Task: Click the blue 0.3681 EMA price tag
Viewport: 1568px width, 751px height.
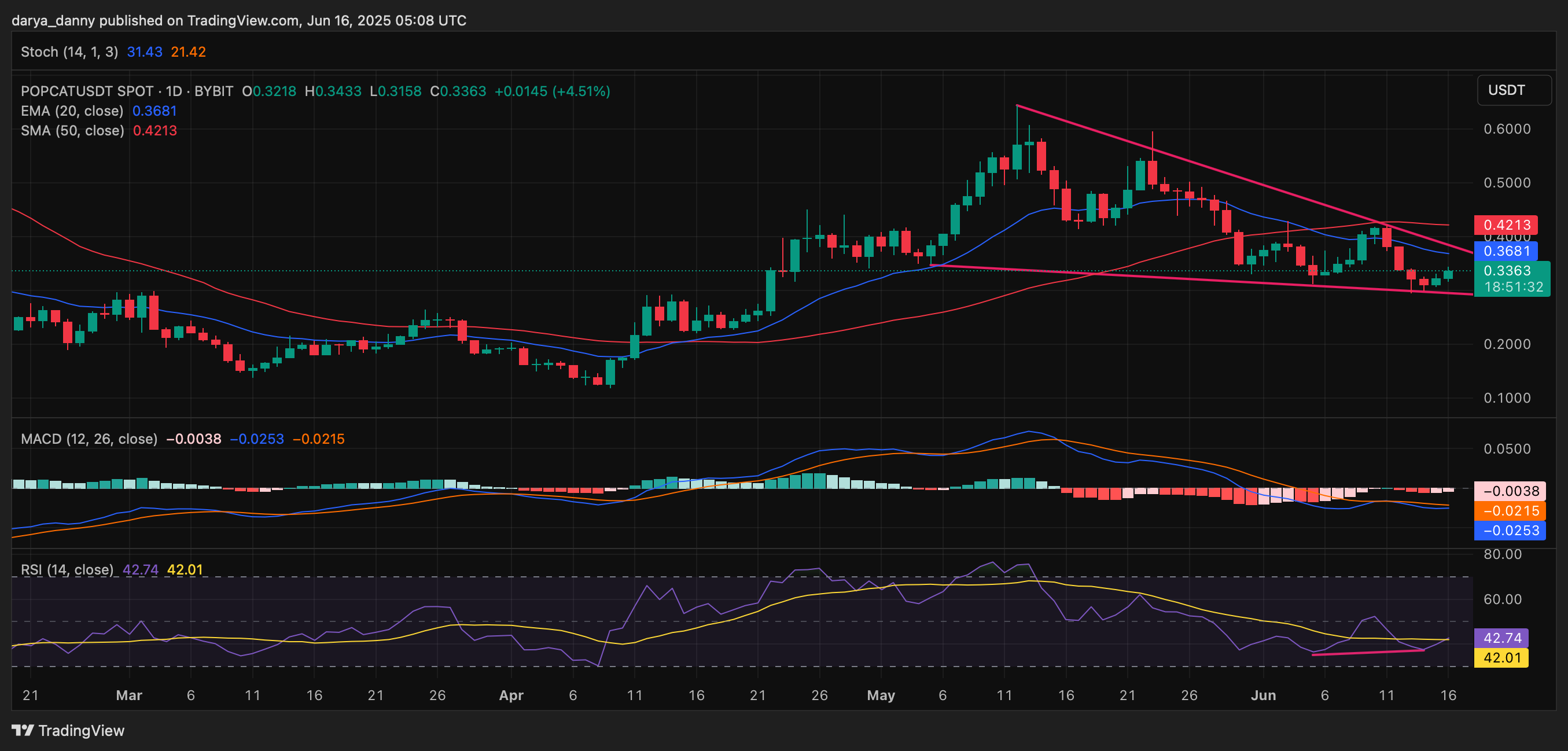Action: pyautogui.click(x=1506, y=251)
